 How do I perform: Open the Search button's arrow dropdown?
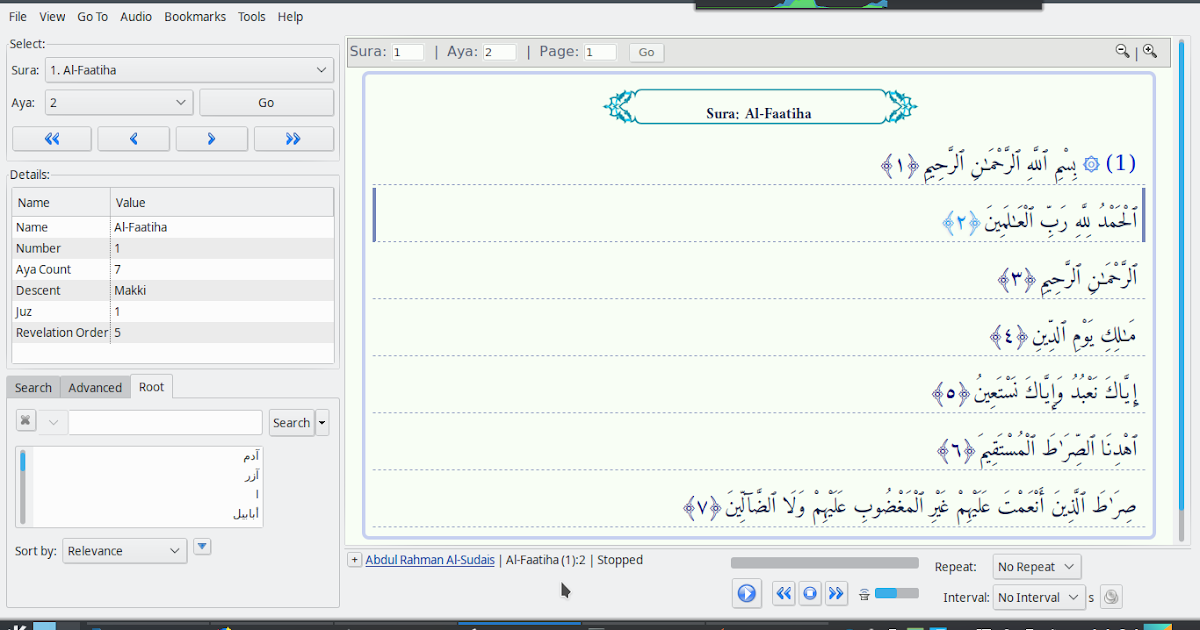click(x=322, y=422)
